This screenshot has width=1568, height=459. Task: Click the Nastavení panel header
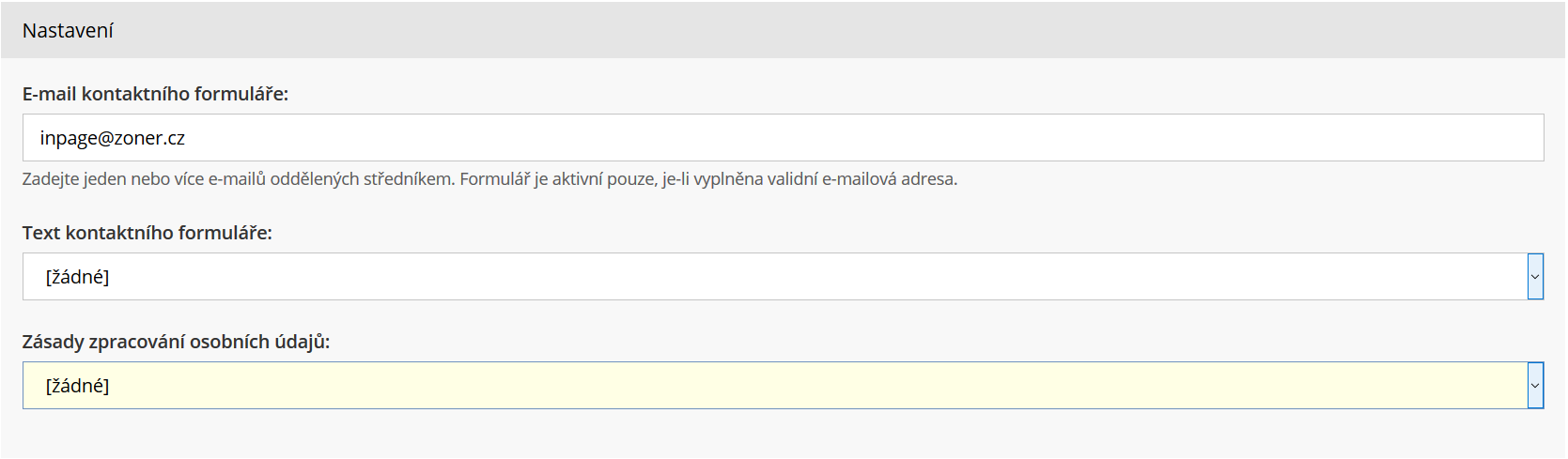pyautogui.click(x=784, y=30)
